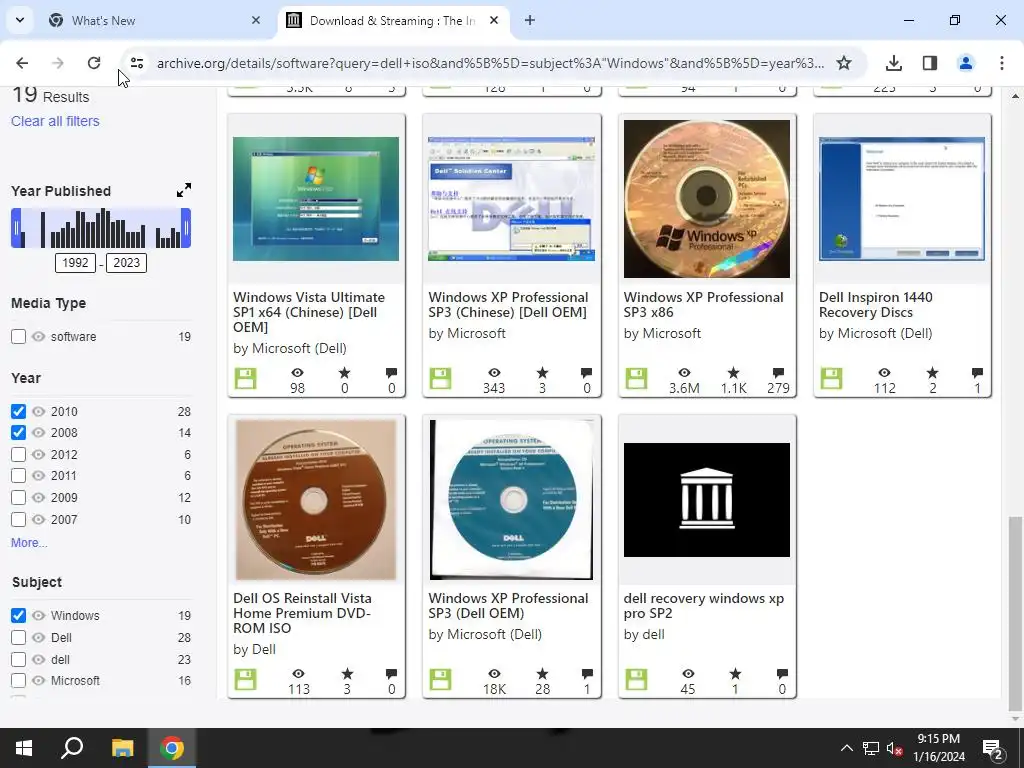The image size is (1024, 768).
Task: Open site information icon in address bar
Action: pyautogui.click(x=136, y=63)
